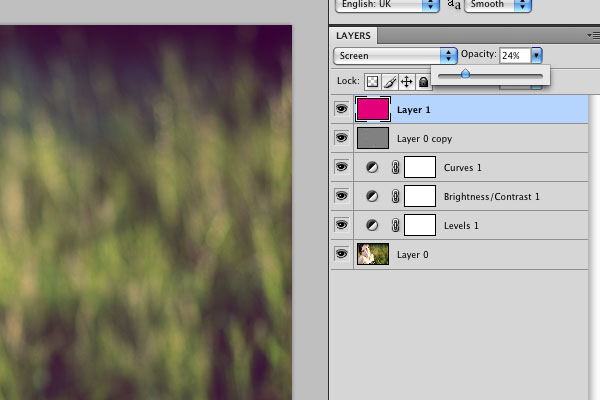Image resolution: width=600 pixels, height=400 pixels.
Task: Open the Screen blend mode dropdown
Action: pyautogui.click(x=395, y=55)
